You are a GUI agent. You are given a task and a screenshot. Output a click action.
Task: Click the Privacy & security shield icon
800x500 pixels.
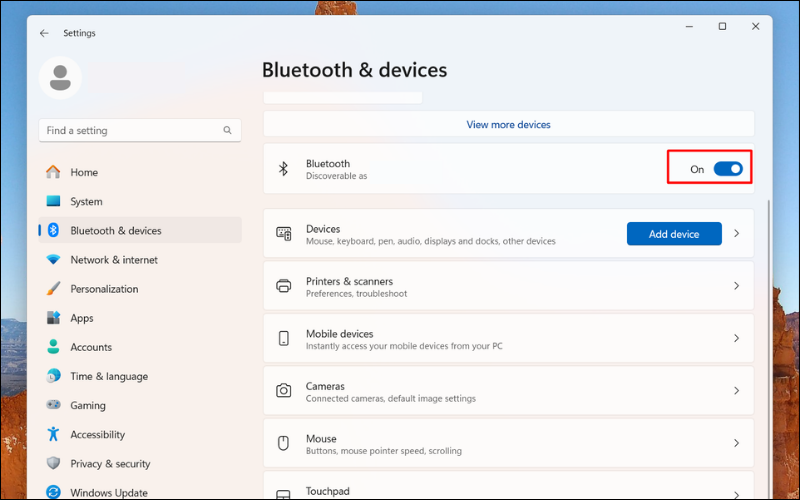pyautogui.click(x=53, y=463)
